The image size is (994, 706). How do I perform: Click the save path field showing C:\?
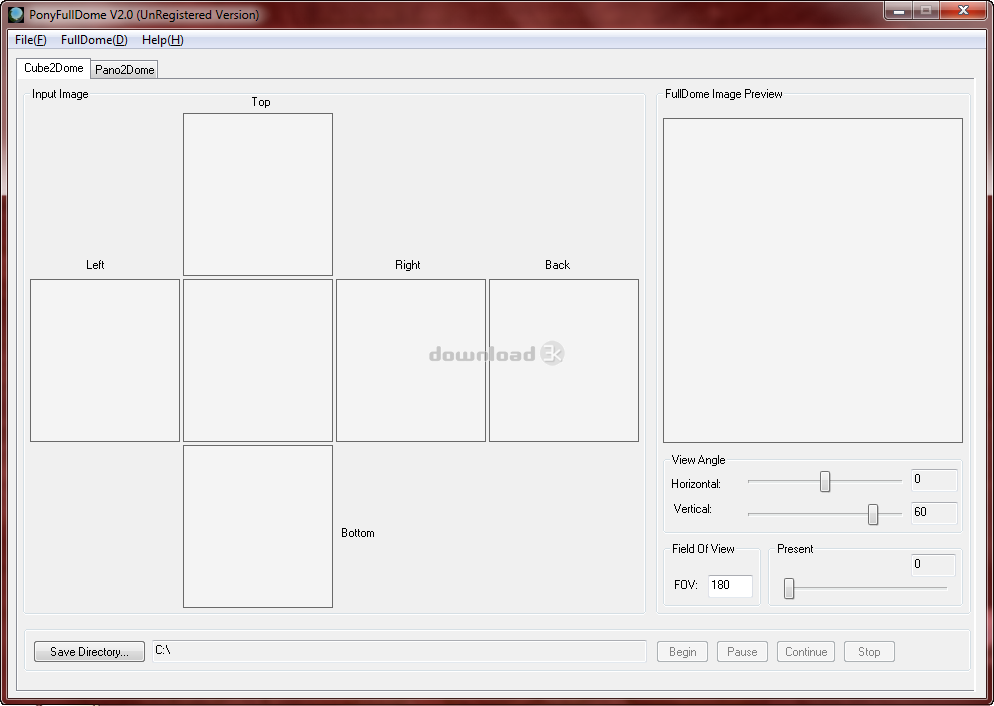tap(399, 651)
